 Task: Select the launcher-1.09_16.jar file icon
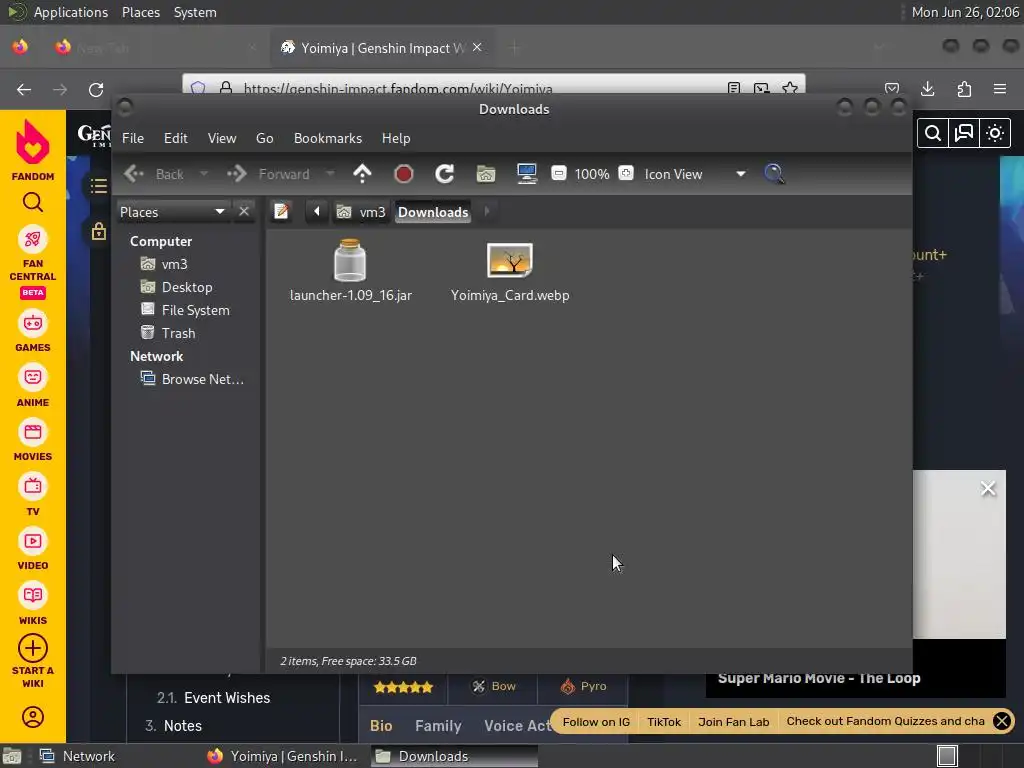click(x=350, y=260)
